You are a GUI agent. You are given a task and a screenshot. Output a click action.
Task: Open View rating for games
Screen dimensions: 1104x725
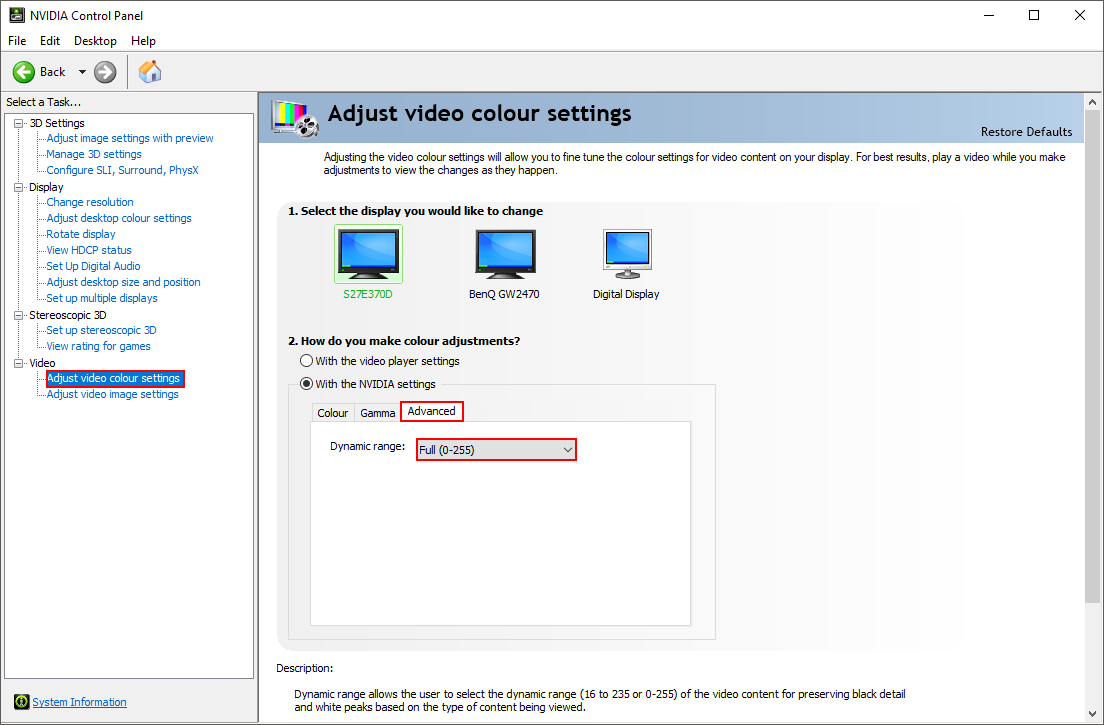pos(99,346)
